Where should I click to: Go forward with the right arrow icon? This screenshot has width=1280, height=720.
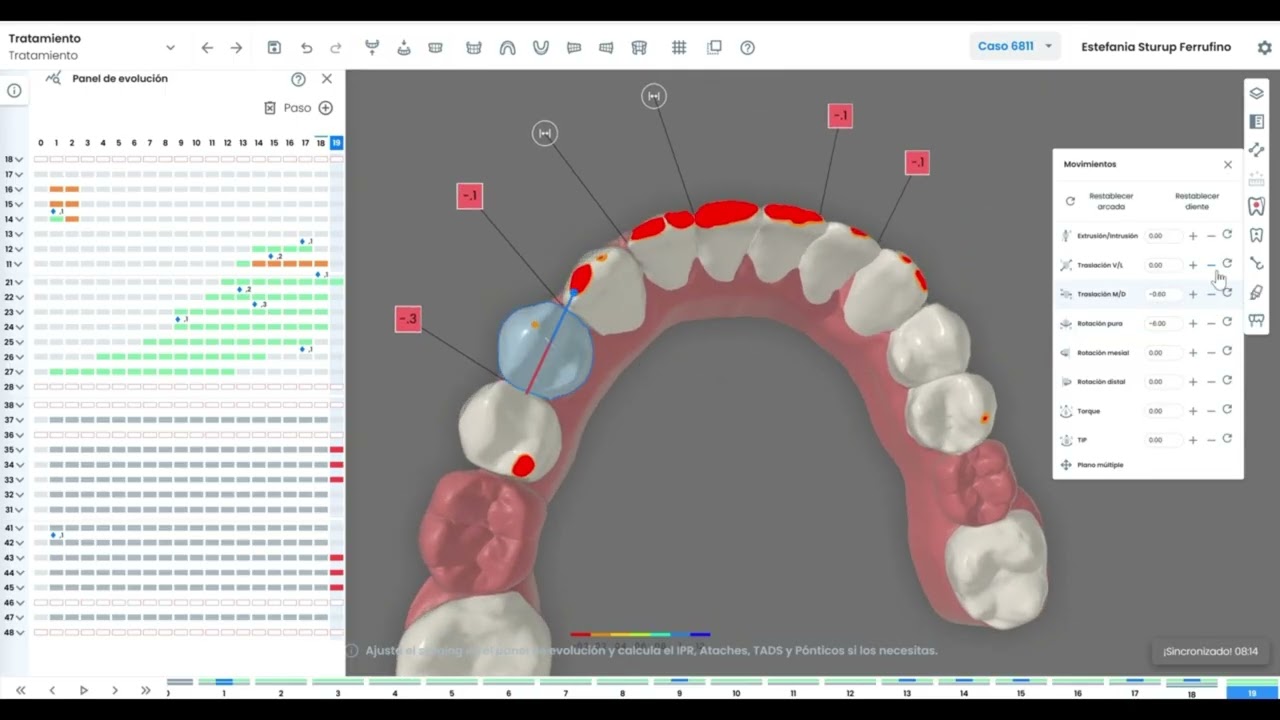pos(236,47)
